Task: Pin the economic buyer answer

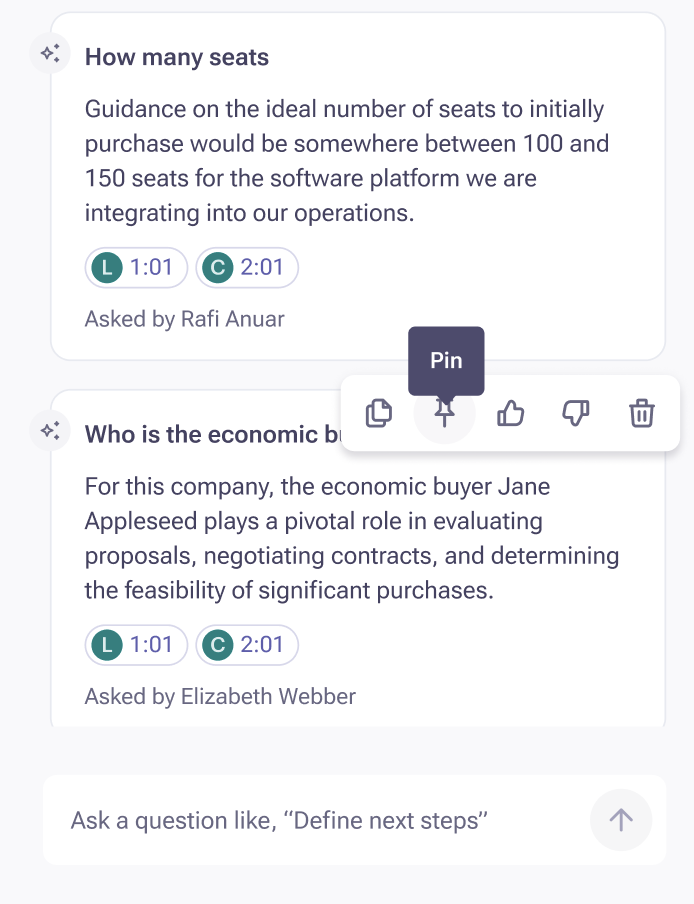Action: pyautogui.click(x=444, y=413)
